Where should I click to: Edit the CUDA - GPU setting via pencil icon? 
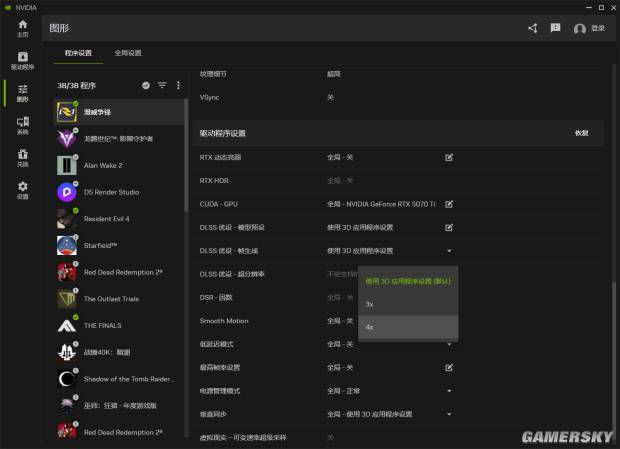coord(449,204)
